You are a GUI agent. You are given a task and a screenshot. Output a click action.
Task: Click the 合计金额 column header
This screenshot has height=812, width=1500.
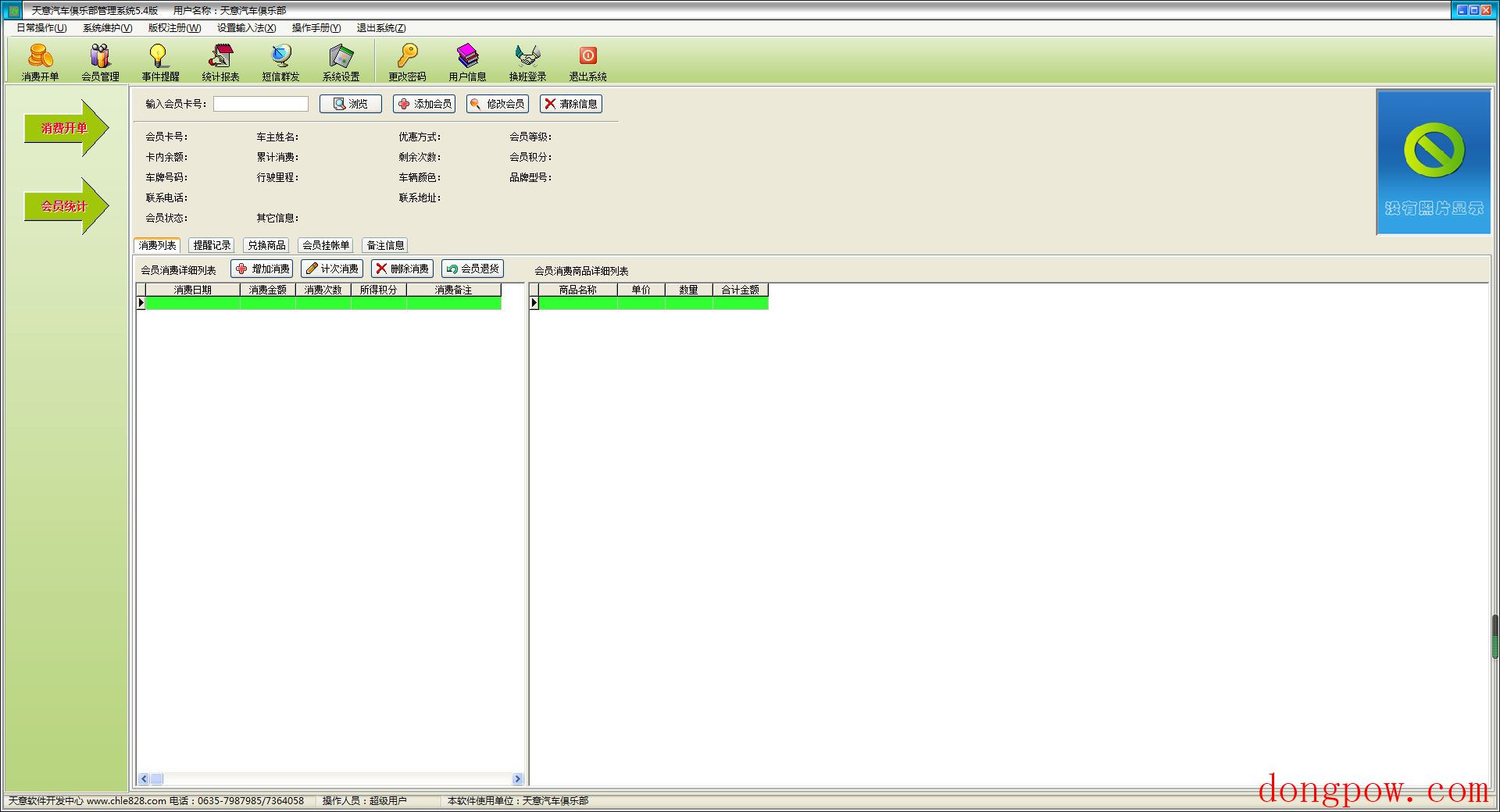741,290
